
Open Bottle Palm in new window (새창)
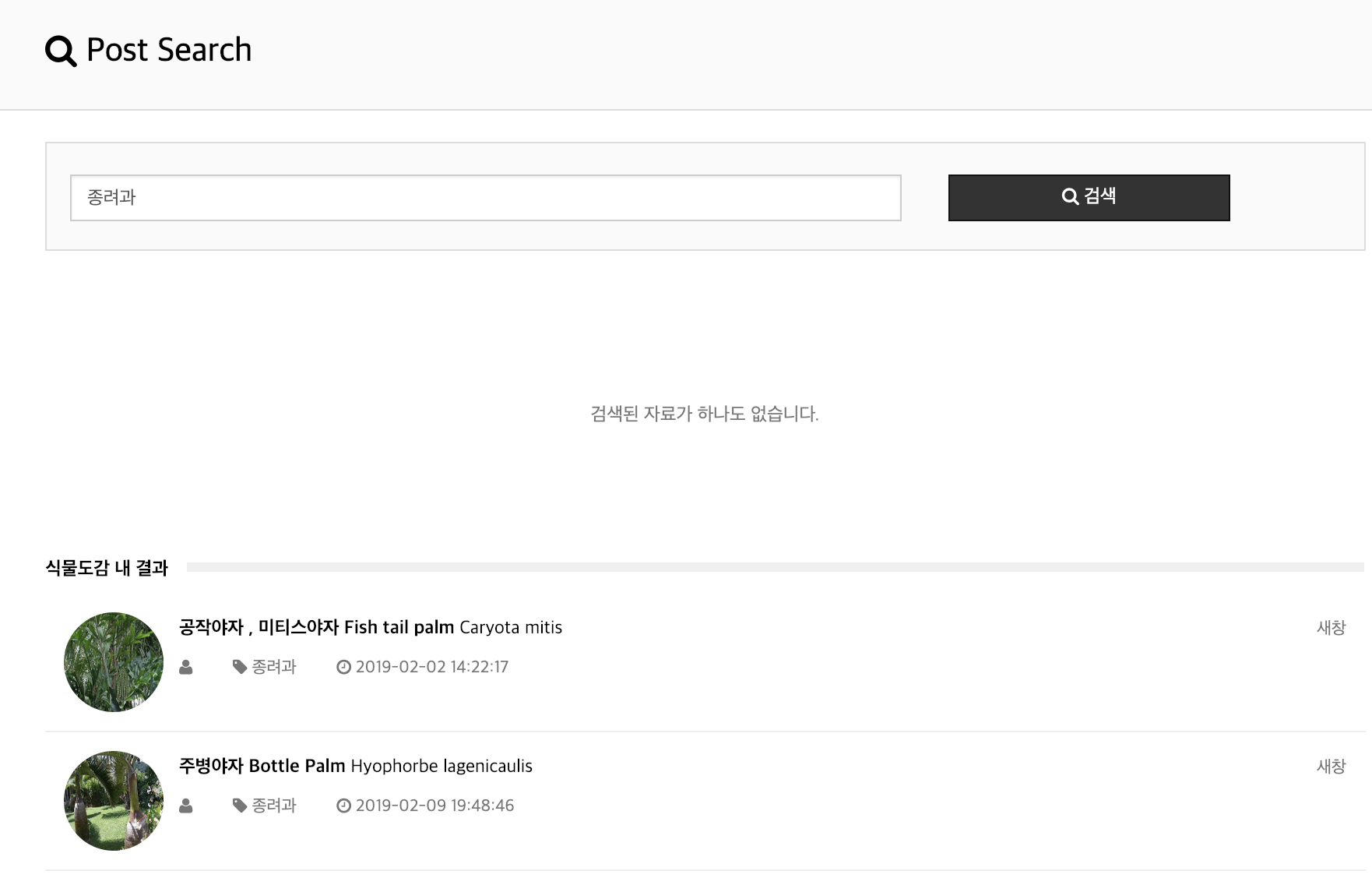(x=1331, y=767)
